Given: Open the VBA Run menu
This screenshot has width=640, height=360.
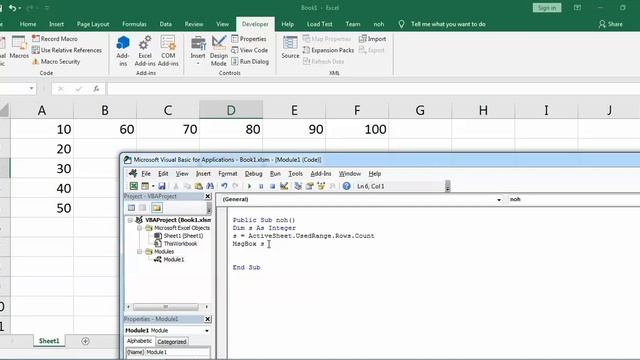Looking at the screenshot, I should (x=275, y=173).
